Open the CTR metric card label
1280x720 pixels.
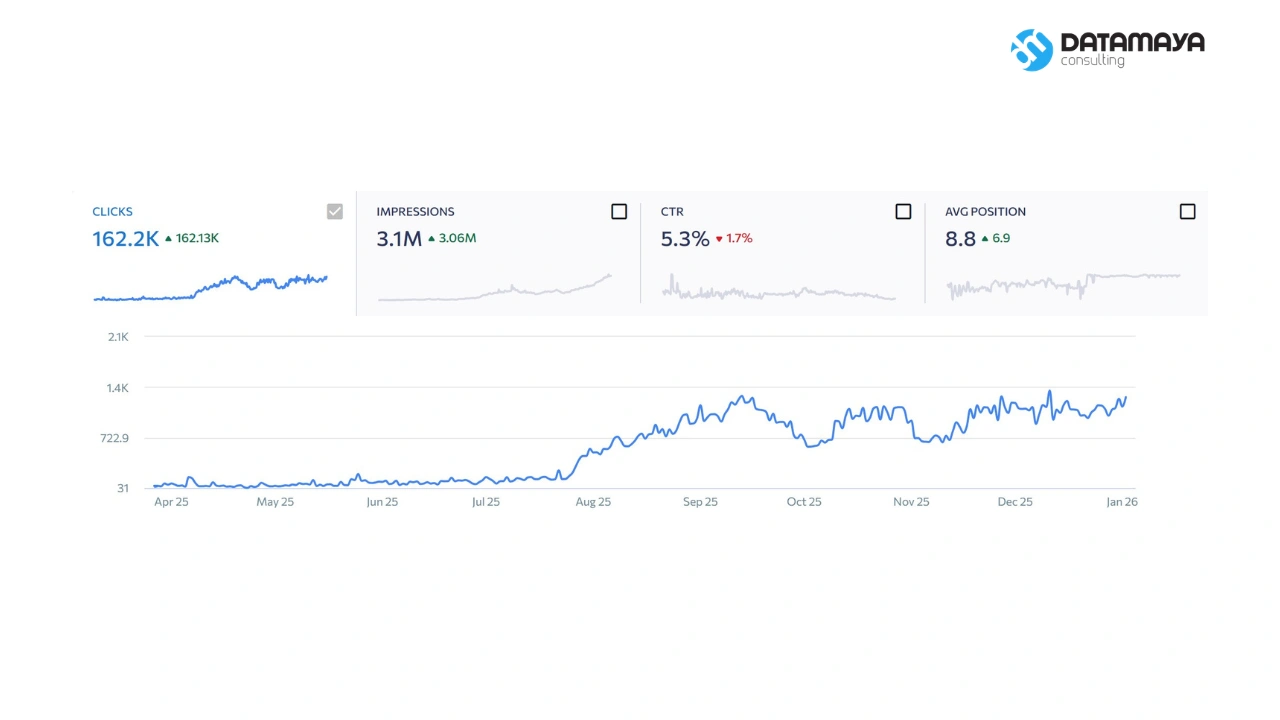pyautogui.click(x=672, y=212)
